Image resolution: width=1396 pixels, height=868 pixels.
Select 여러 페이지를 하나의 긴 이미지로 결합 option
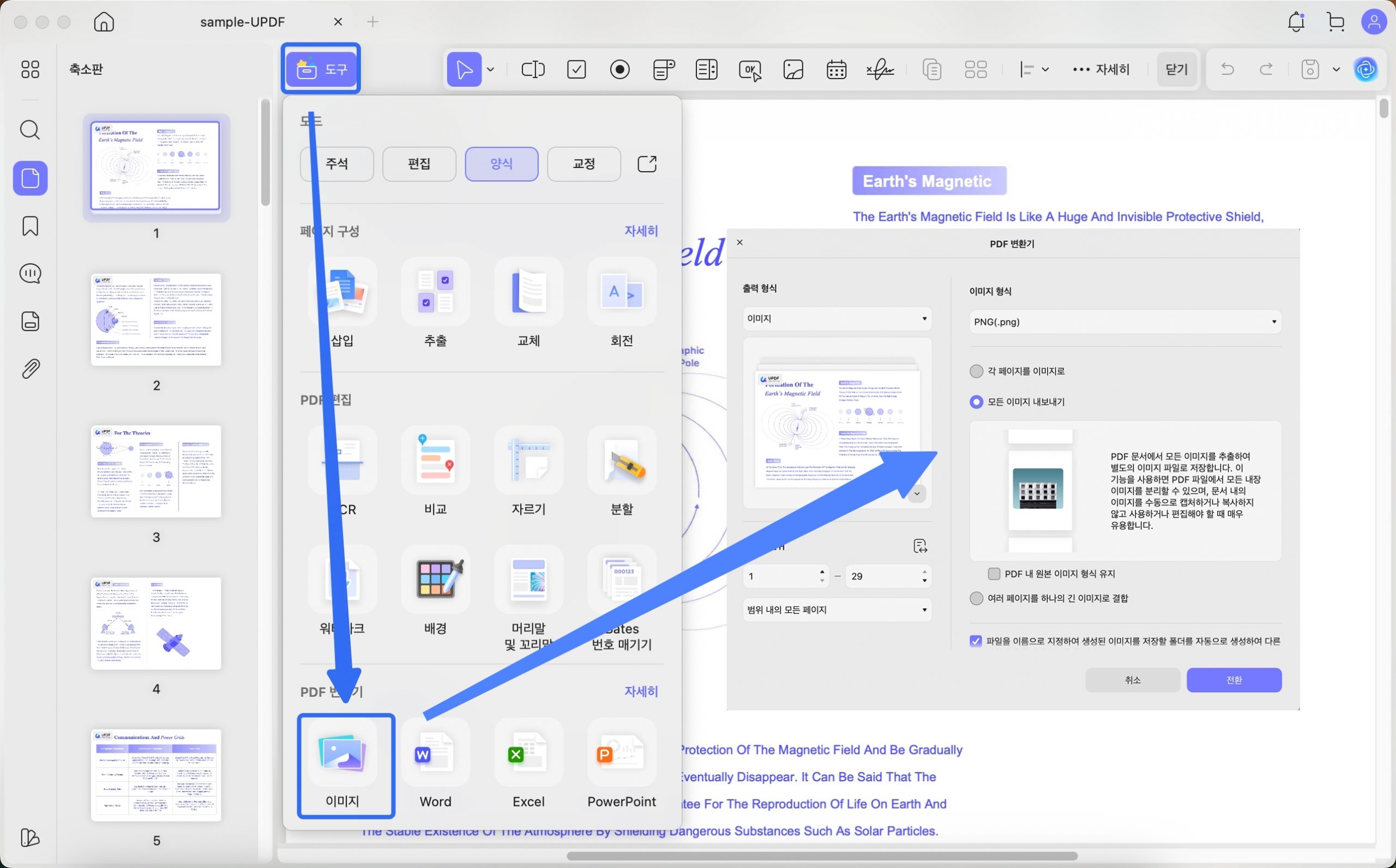[x=976, y=598]
